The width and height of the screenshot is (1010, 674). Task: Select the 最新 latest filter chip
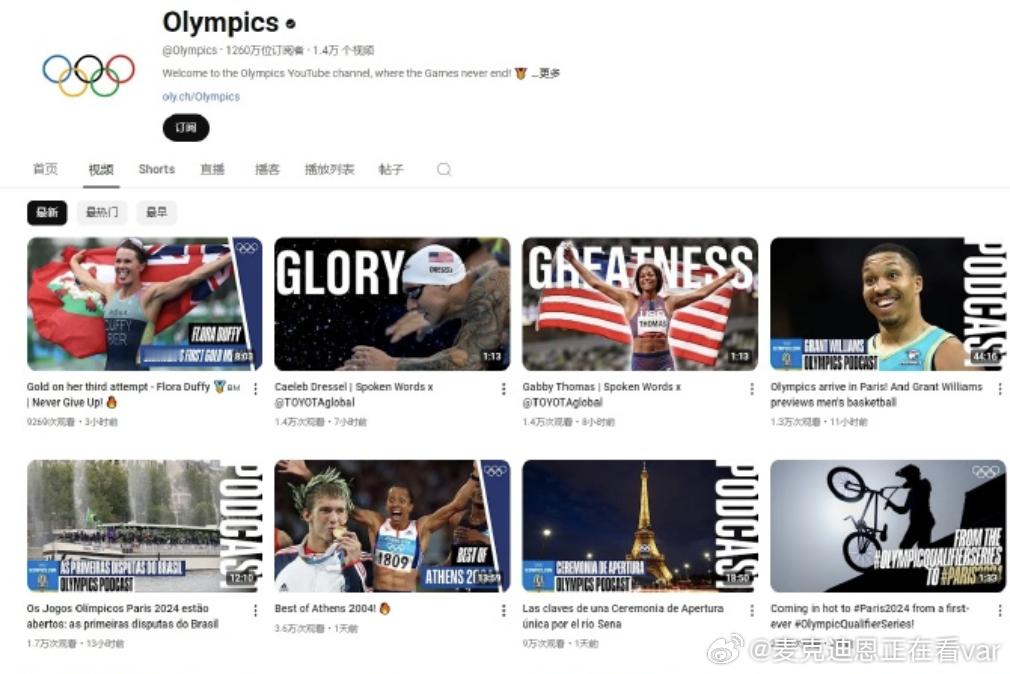(x=47, y=212)
